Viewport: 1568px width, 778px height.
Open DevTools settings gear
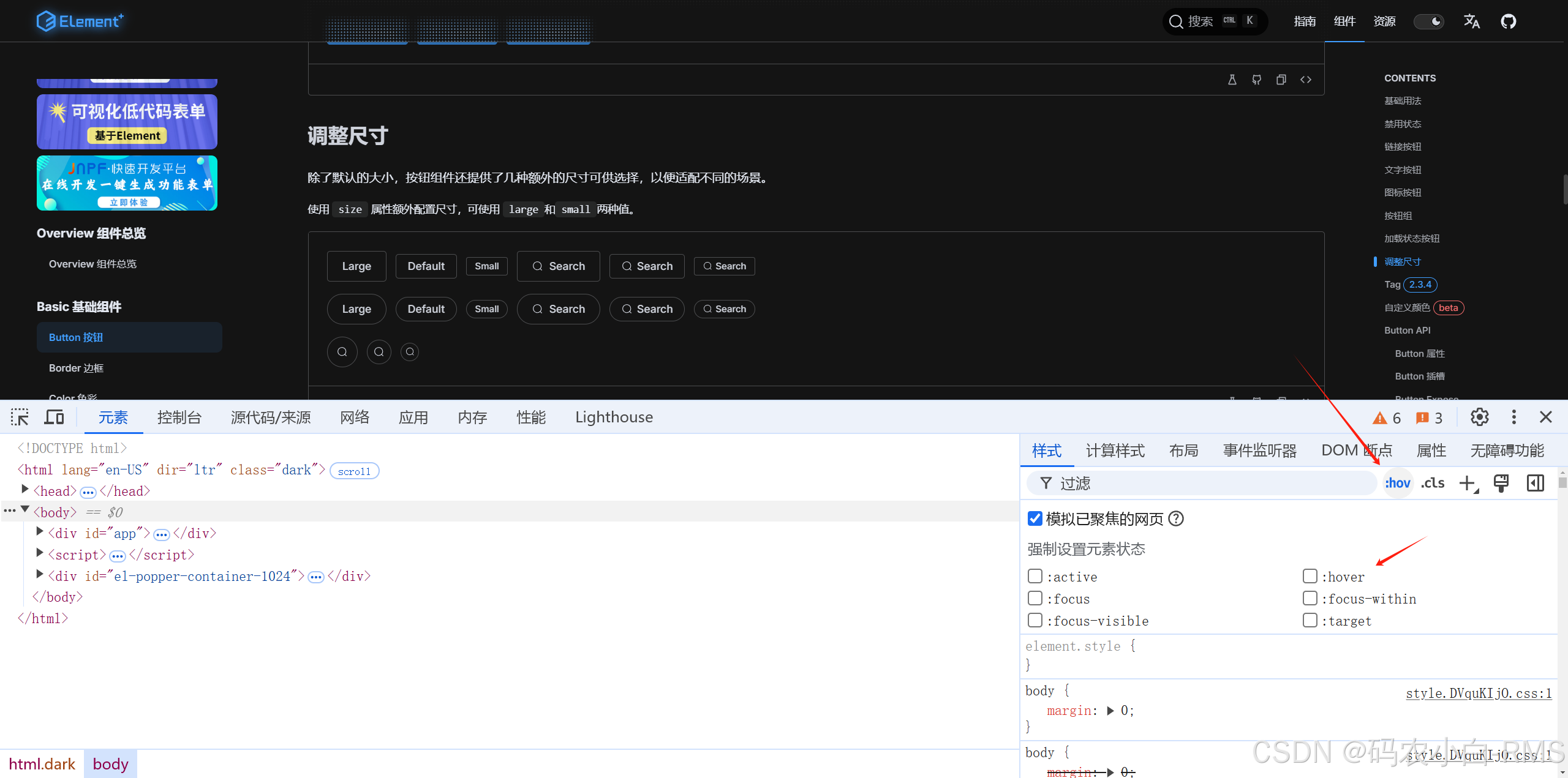pyautogui.click(x=1479, y=417)
